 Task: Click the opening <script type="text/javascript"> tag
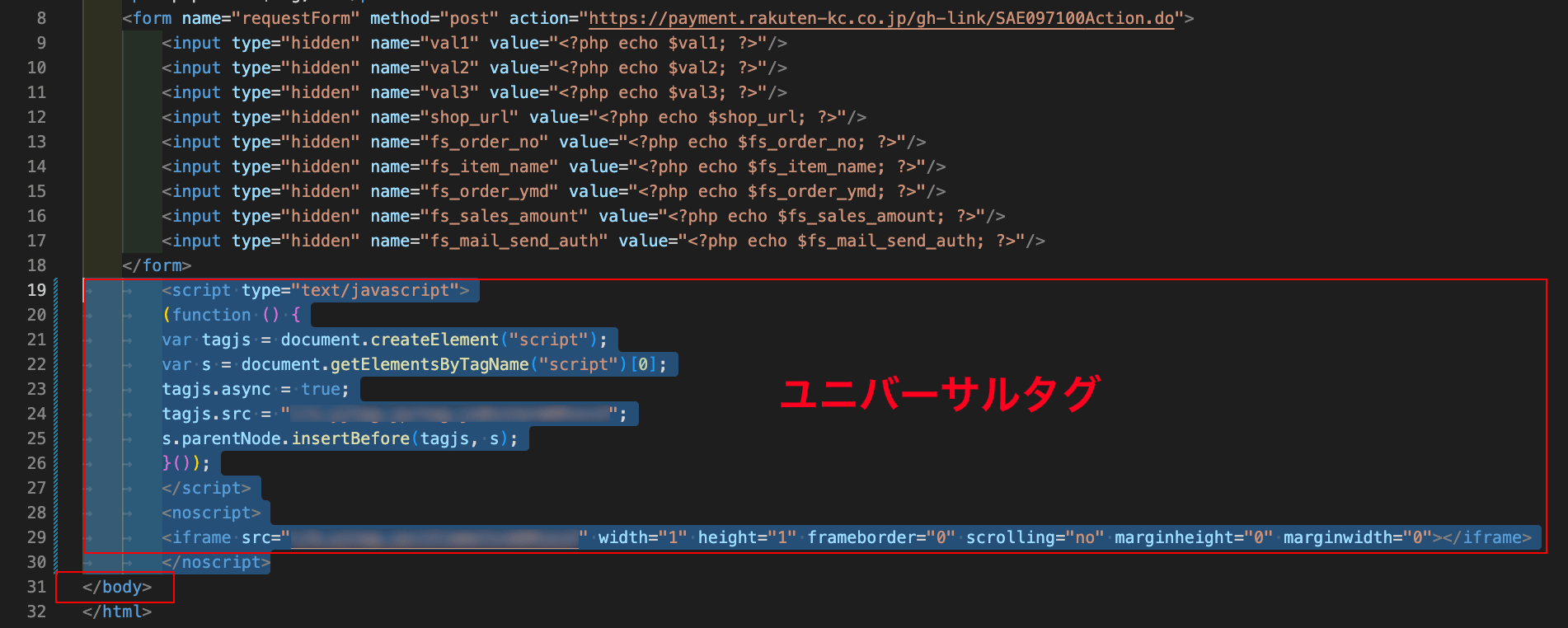pyautogui.click(x=316, y=290)
